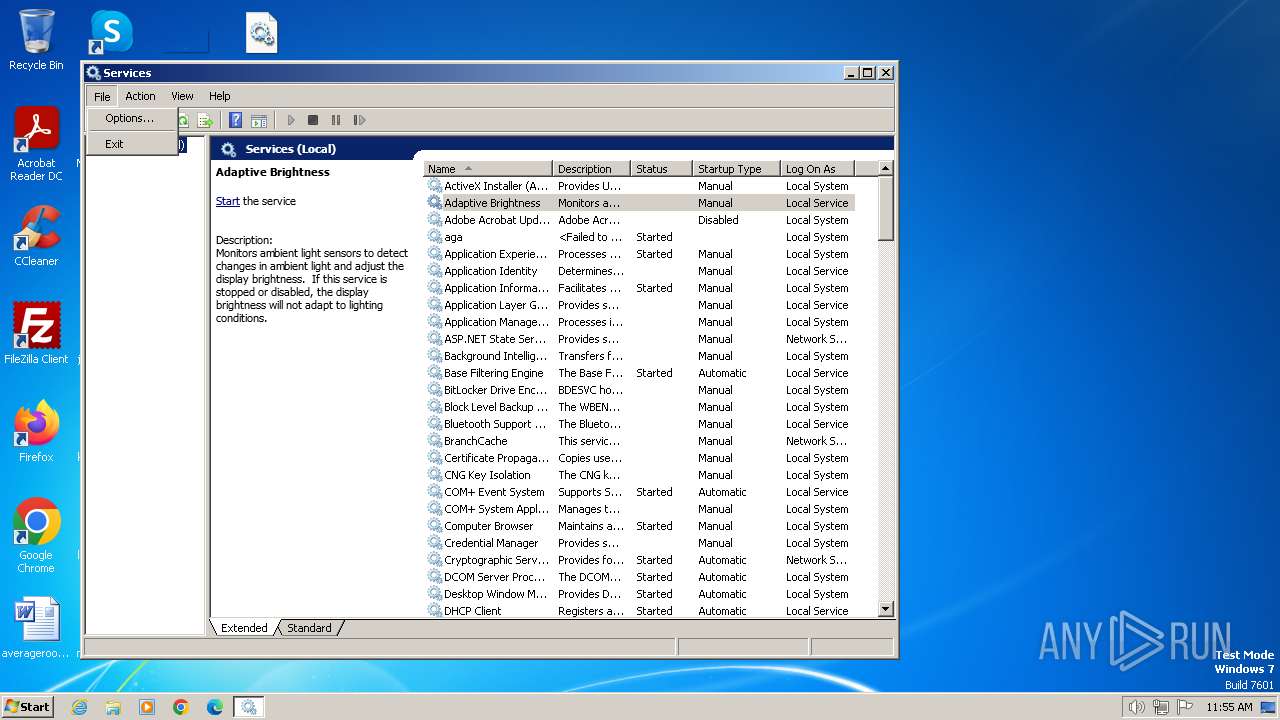Select the DHCP Client service icon
1280x720 pixels.
(x=435, y=611)
